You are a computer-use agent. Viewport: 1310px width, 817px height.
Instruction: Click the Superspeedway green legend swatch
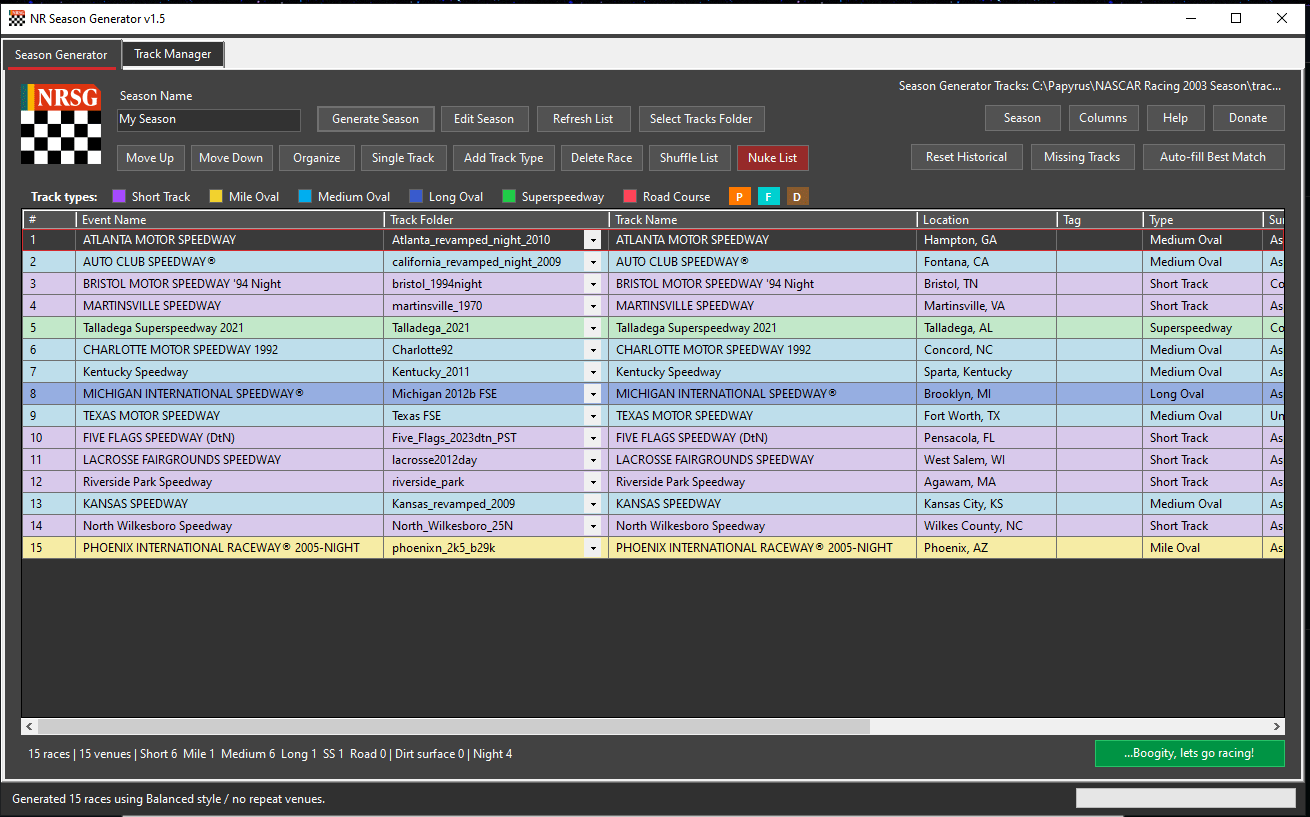509,197
